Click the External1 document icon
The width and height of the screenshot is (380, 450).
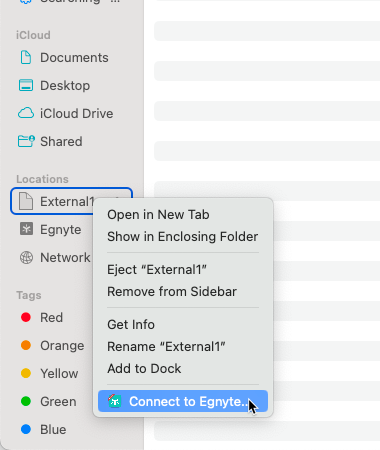[x=26, y=201]
